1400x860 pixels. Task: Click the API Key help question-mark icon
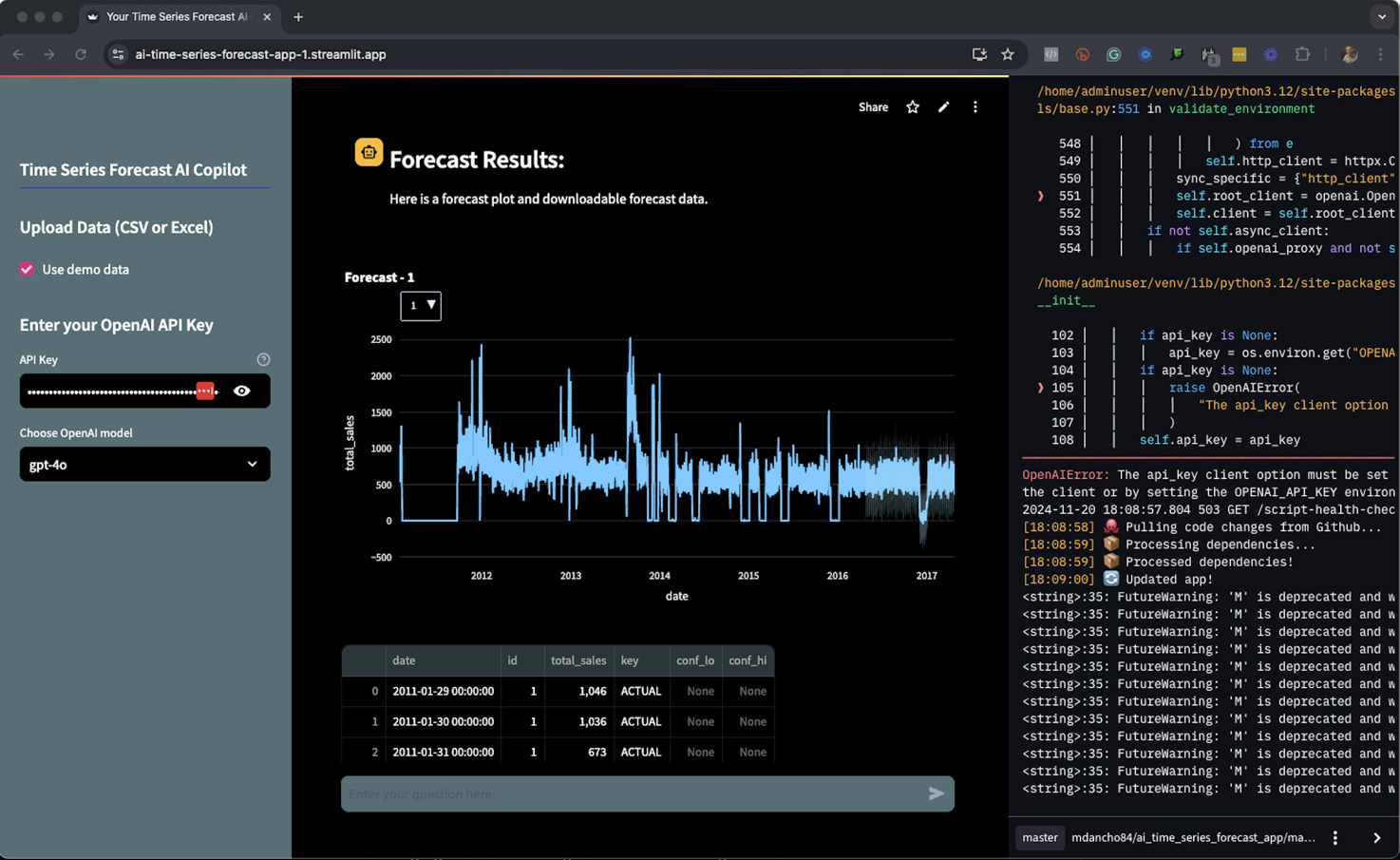(263, 359)
